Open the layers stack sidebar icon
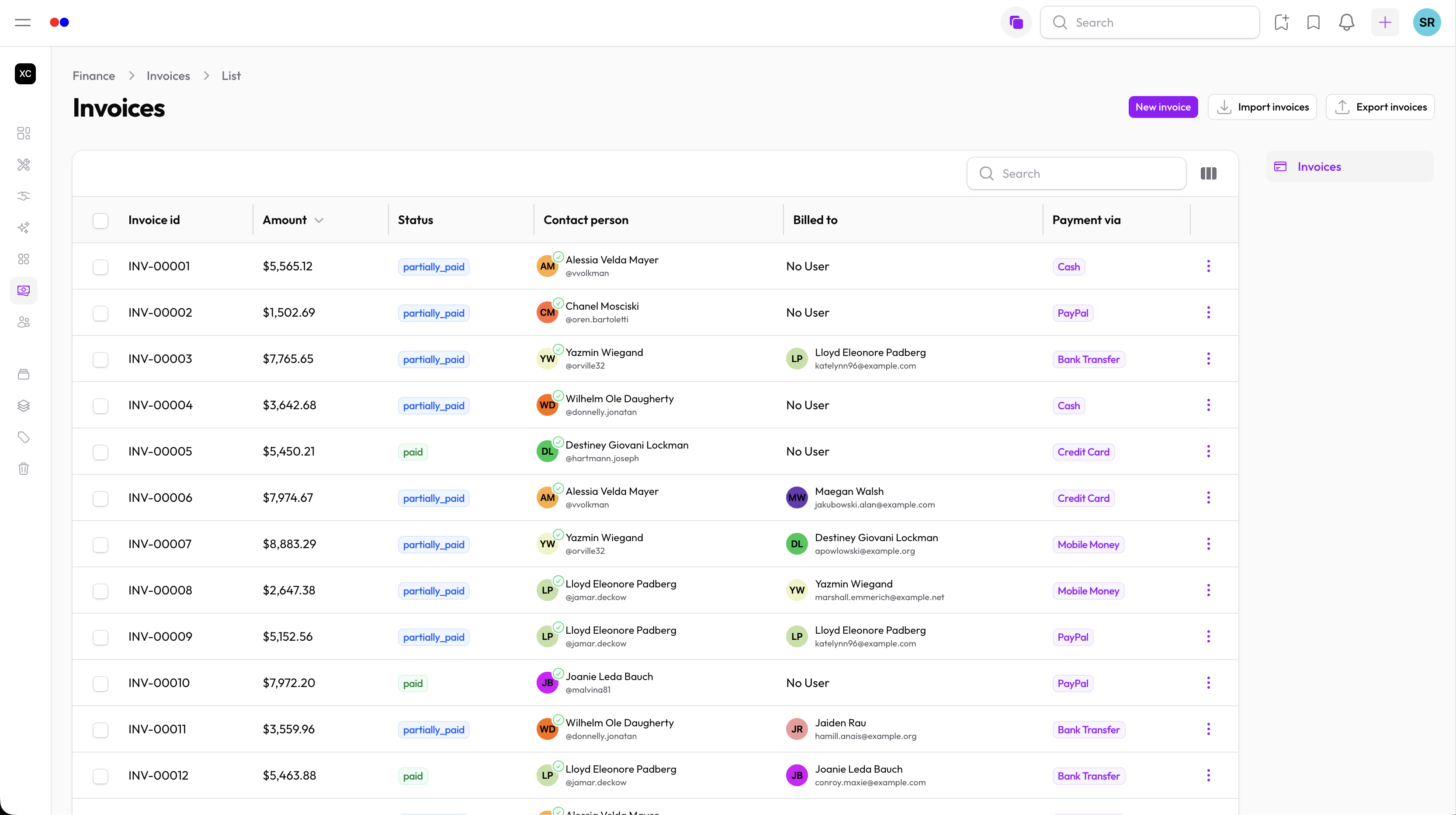Image resolution: width=1456 pixels, height=815 pixels. pyautogui.click(x=24, y=406)
